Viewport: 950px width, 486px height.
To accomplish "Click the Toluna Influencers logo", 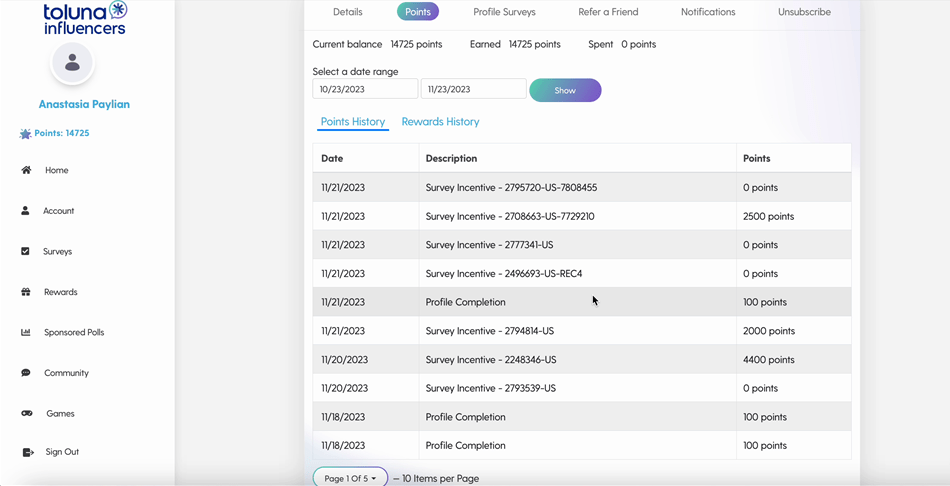I will [85, 18].
